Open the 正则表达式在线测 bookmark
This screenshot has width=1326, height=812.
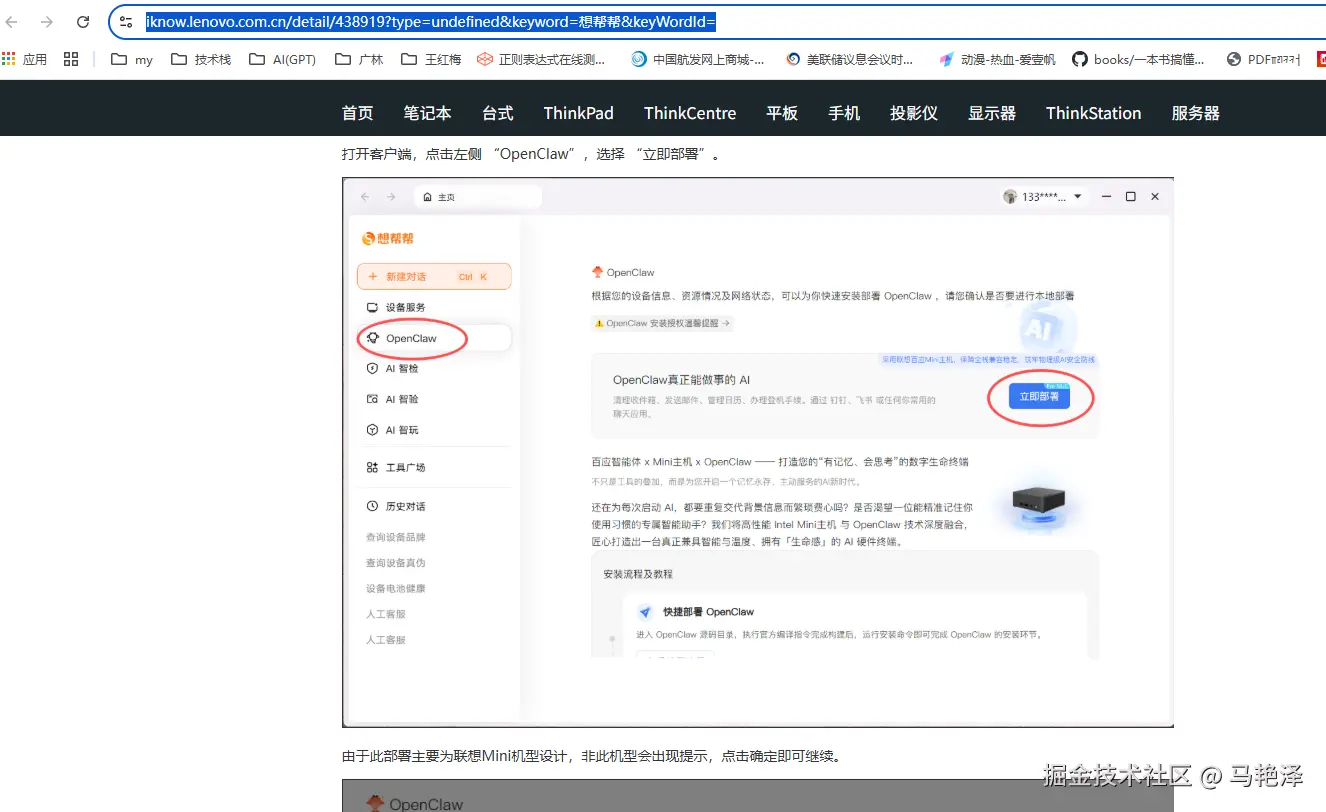click(541, 59)
